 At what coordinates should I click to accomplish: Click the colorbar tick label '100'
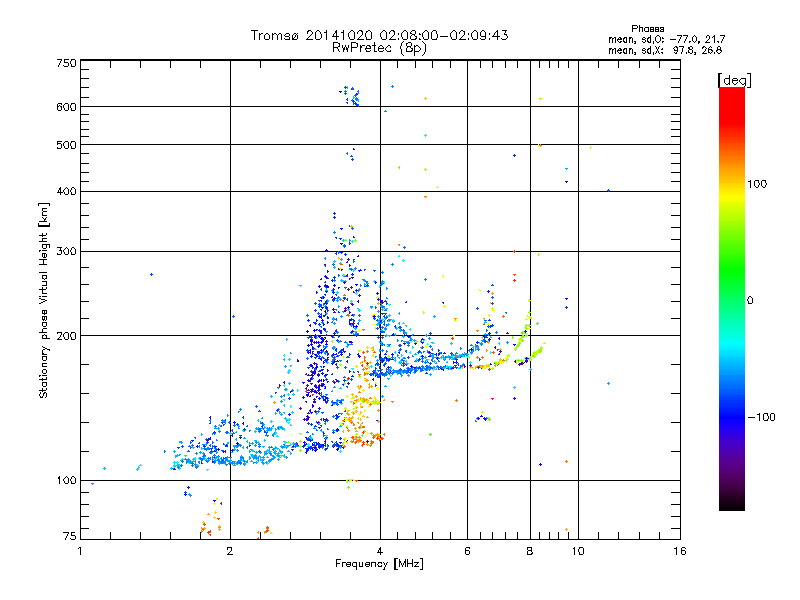click(757, 184)
